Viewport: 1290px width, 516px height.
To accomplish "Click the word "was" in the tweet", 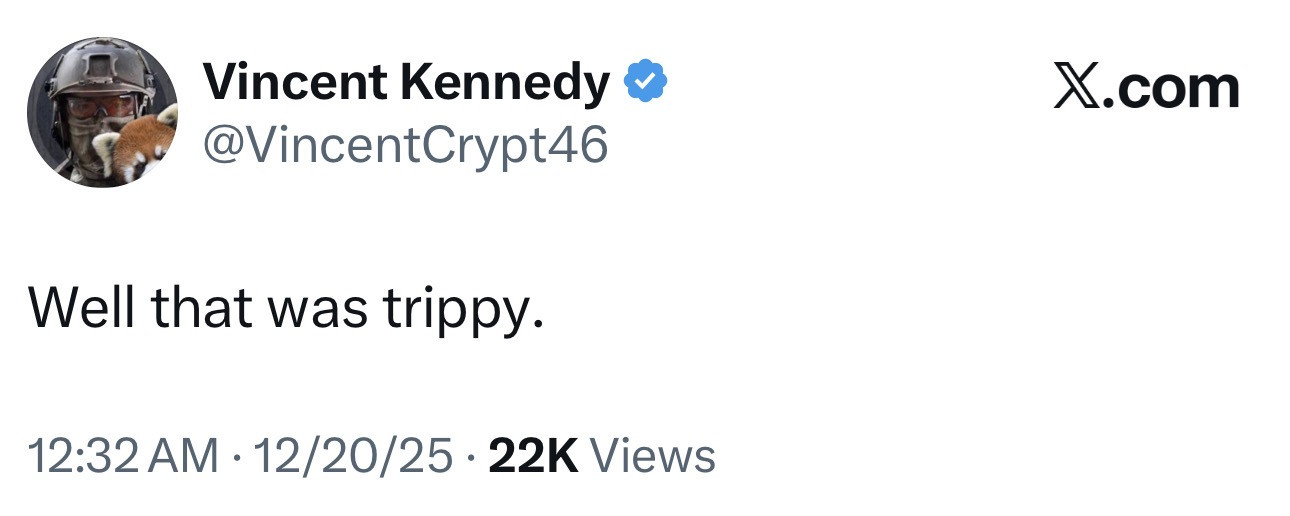I will pyautogui.click(x=316, y=312).
